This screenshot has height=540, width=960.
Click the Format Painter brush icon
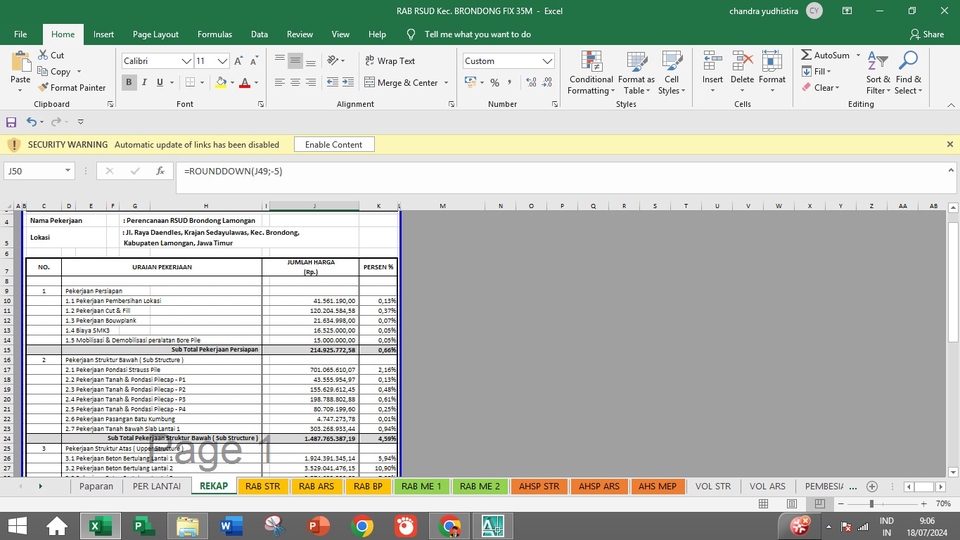pyautogui.click(x=44, y=87)
